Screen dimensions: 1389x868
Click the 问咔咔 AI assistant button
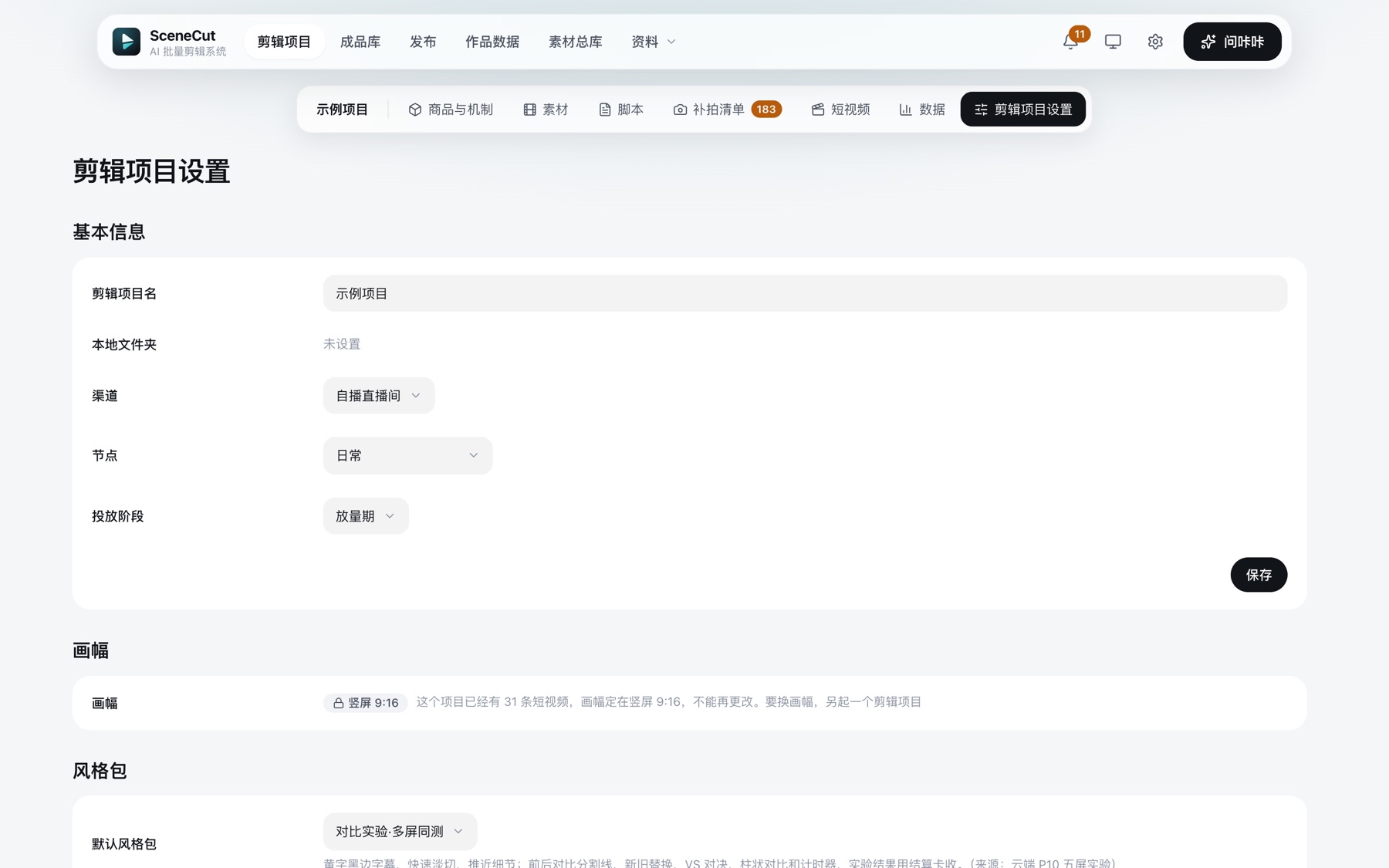tap(1232, 42)
